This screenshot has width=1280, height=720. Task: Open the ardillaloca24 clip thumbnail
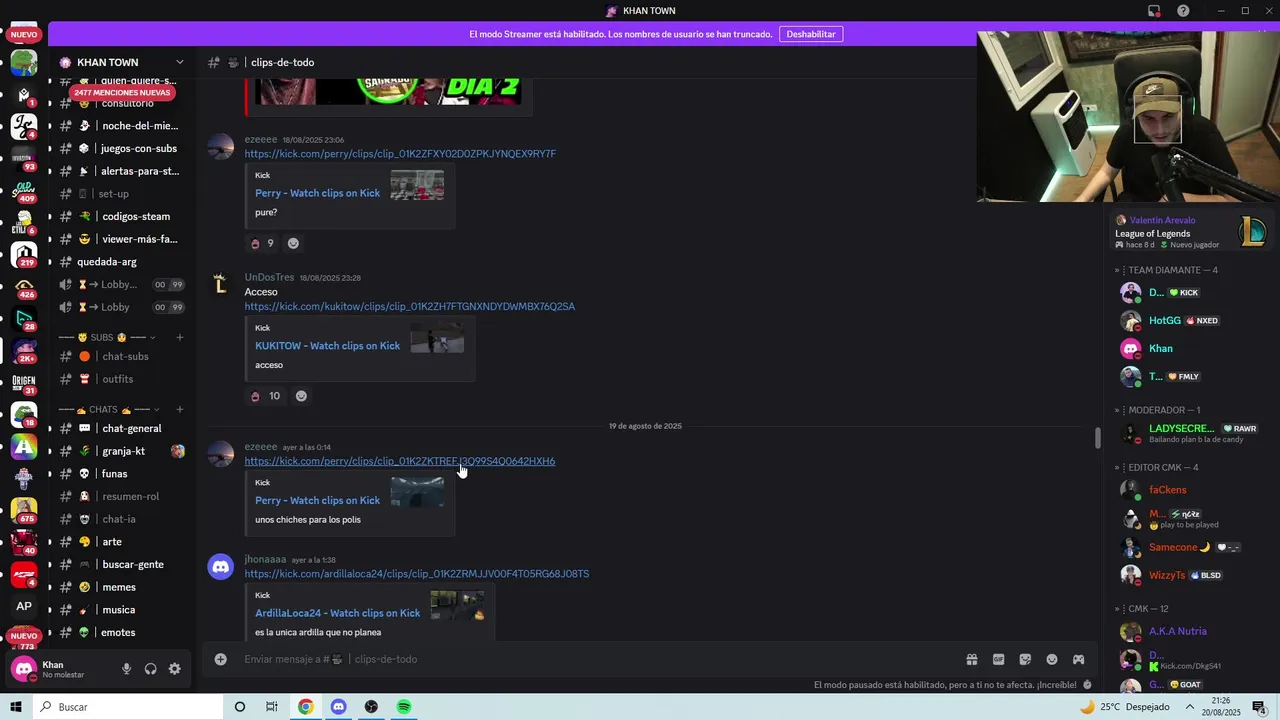457,606
